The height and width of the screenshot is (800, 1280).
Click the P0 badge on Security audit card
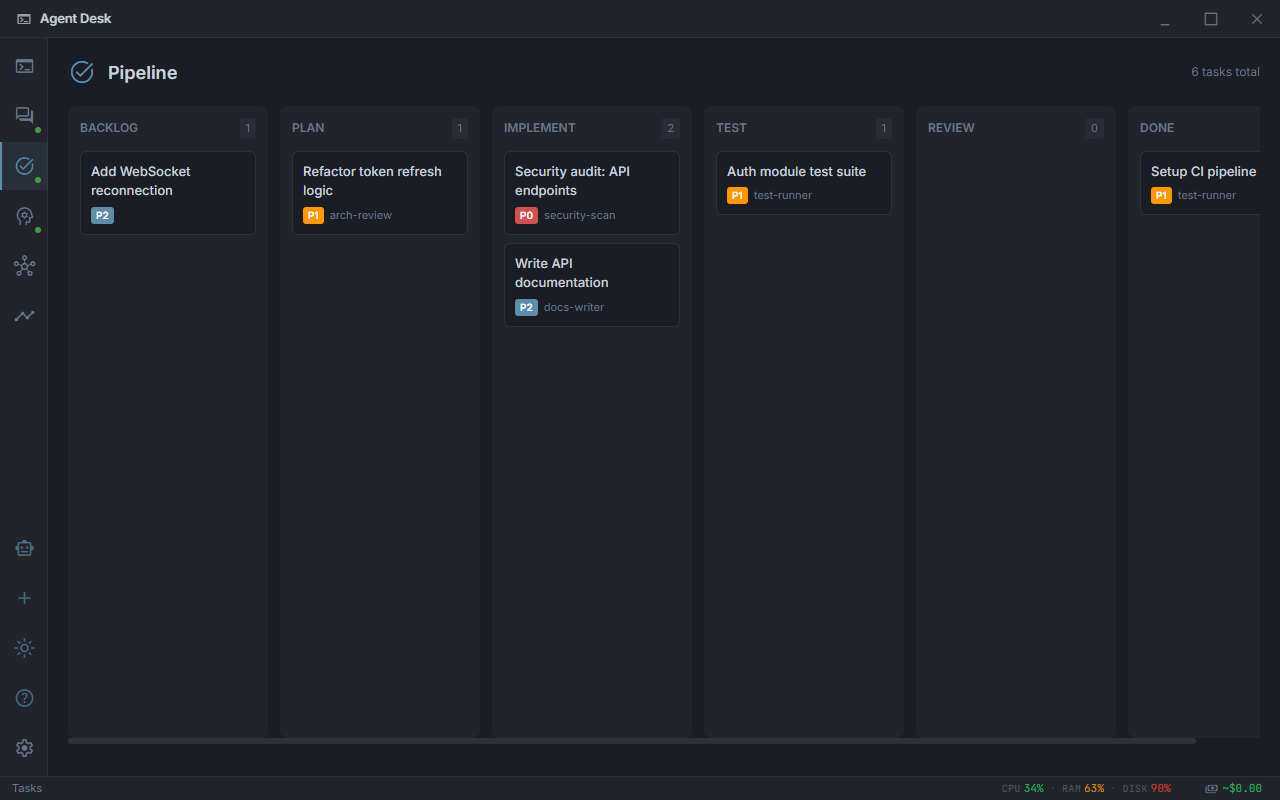pyautogui.click(x=526, y=215)
